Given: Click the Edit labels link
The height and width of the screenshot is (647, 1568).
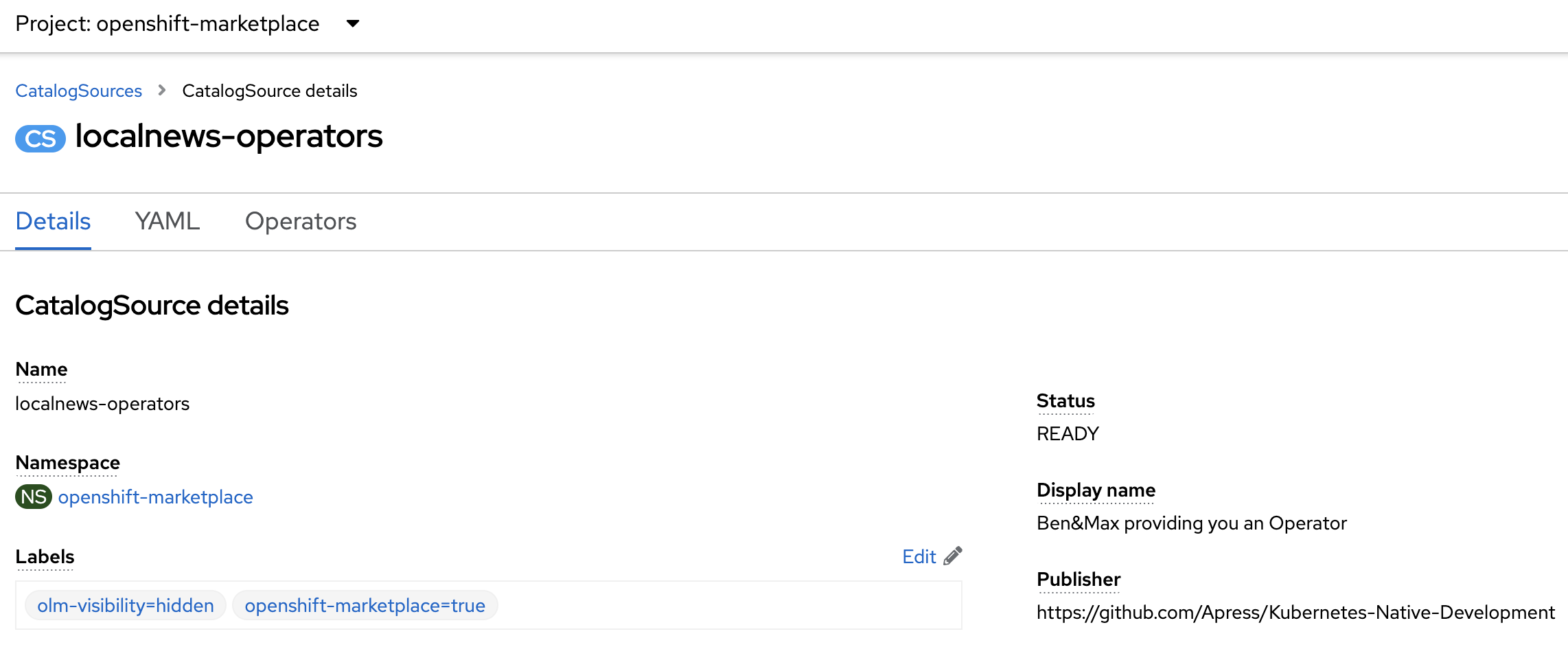Looking at the screenshot, I should coord(919,556).
